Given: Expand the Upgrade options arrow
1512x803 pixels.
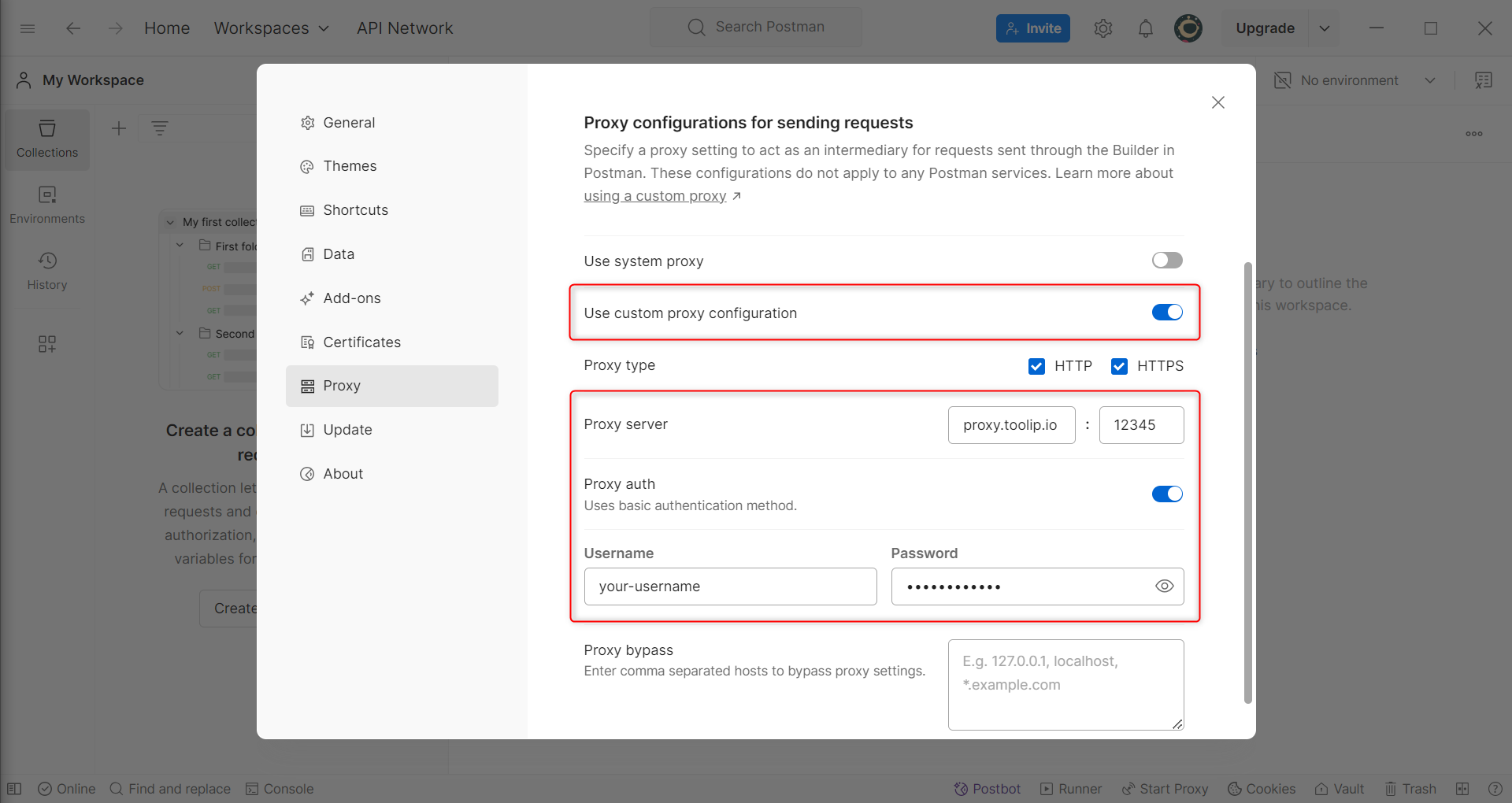Looking at the screenshot, I should click(1325, 28).
